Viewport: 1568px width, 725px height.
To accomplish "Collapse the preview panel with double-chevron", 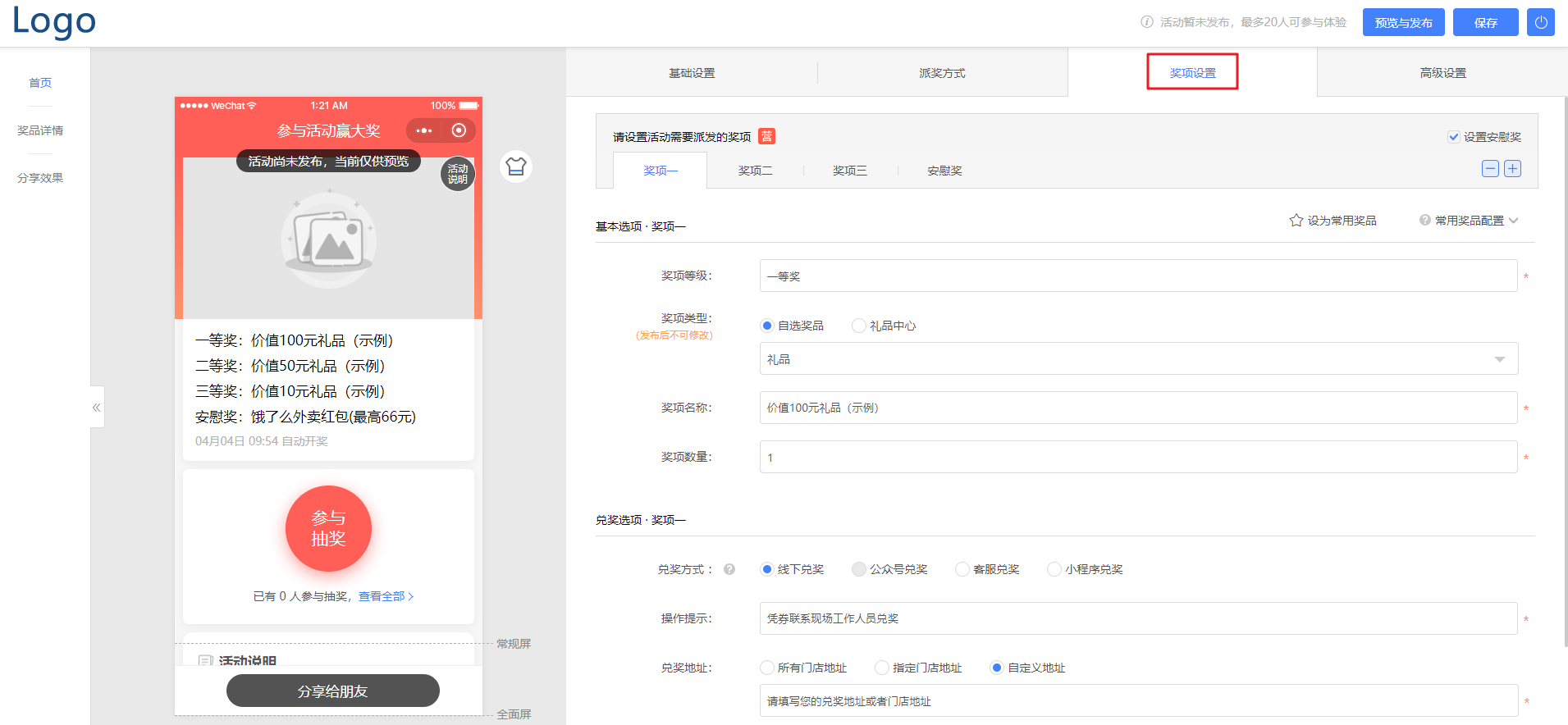I will tap(97, 407).
